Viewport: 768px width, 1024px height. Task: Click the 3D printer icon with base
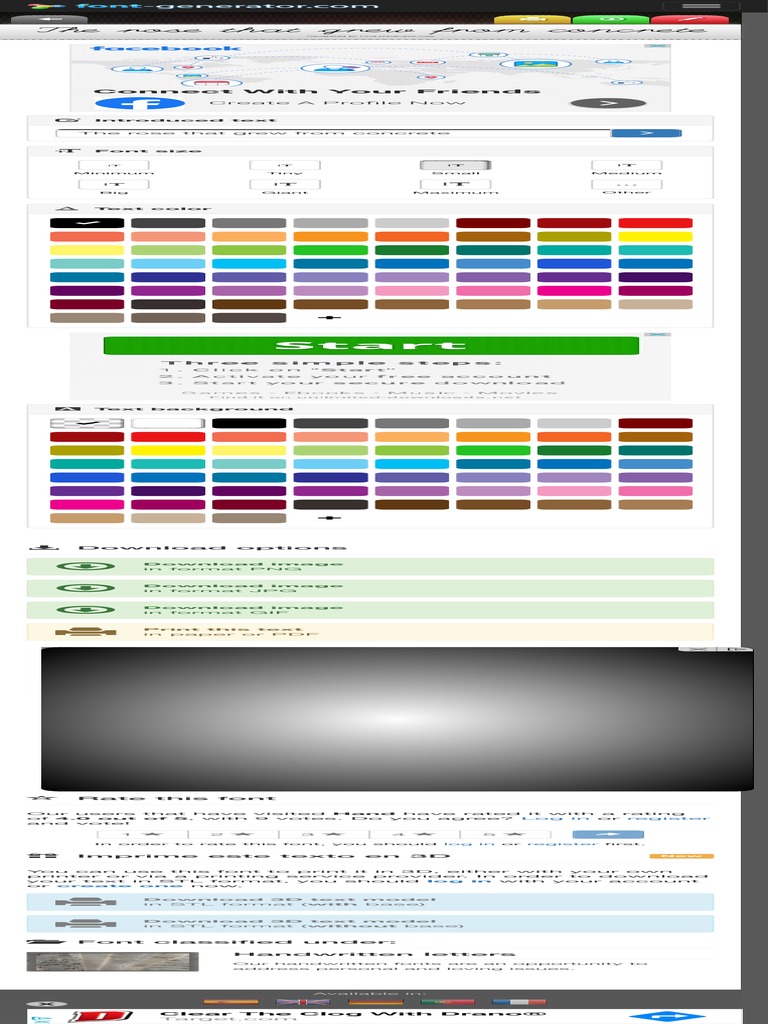pyautogui.click(x=86, y=902)
